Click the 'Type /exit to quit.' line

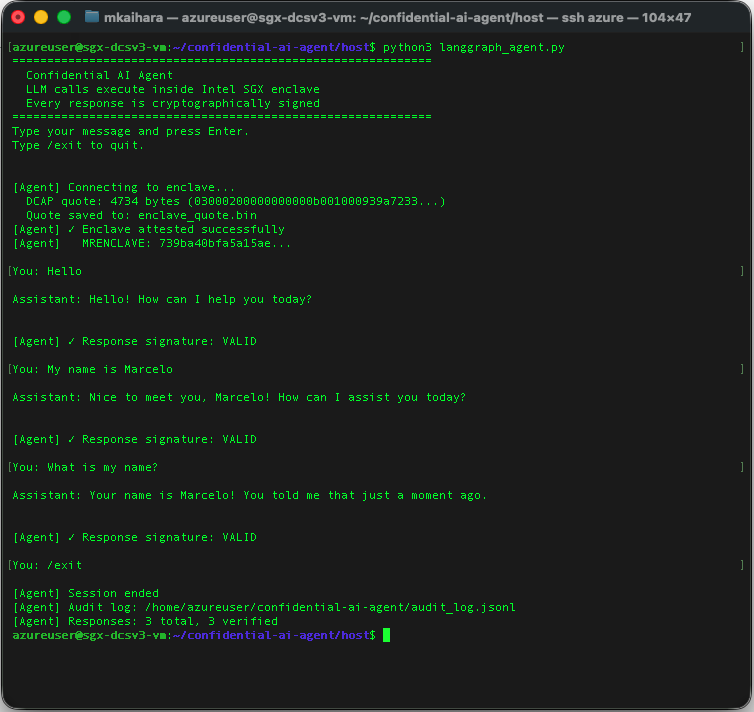pyautogui.click(x=78, y=145)
